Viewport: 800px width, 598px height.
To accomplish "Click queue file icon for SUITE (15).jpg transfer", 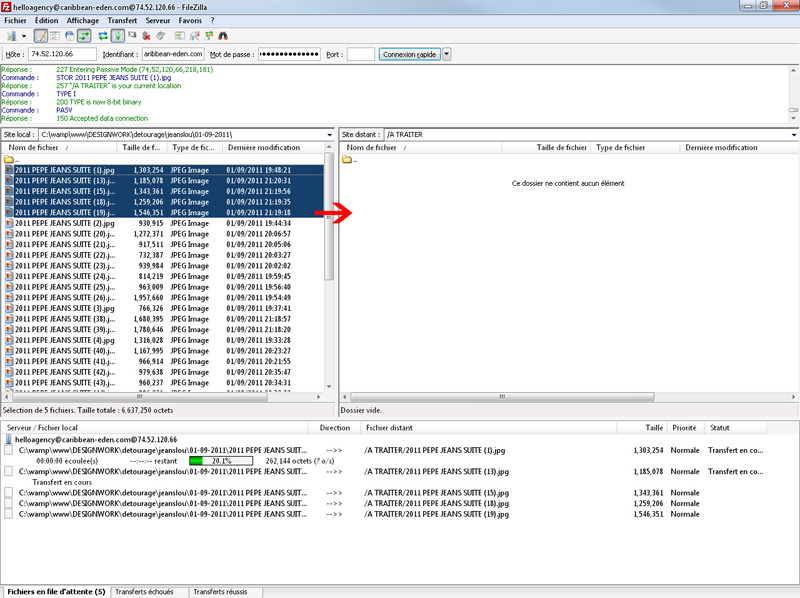I will click(8, 493).
